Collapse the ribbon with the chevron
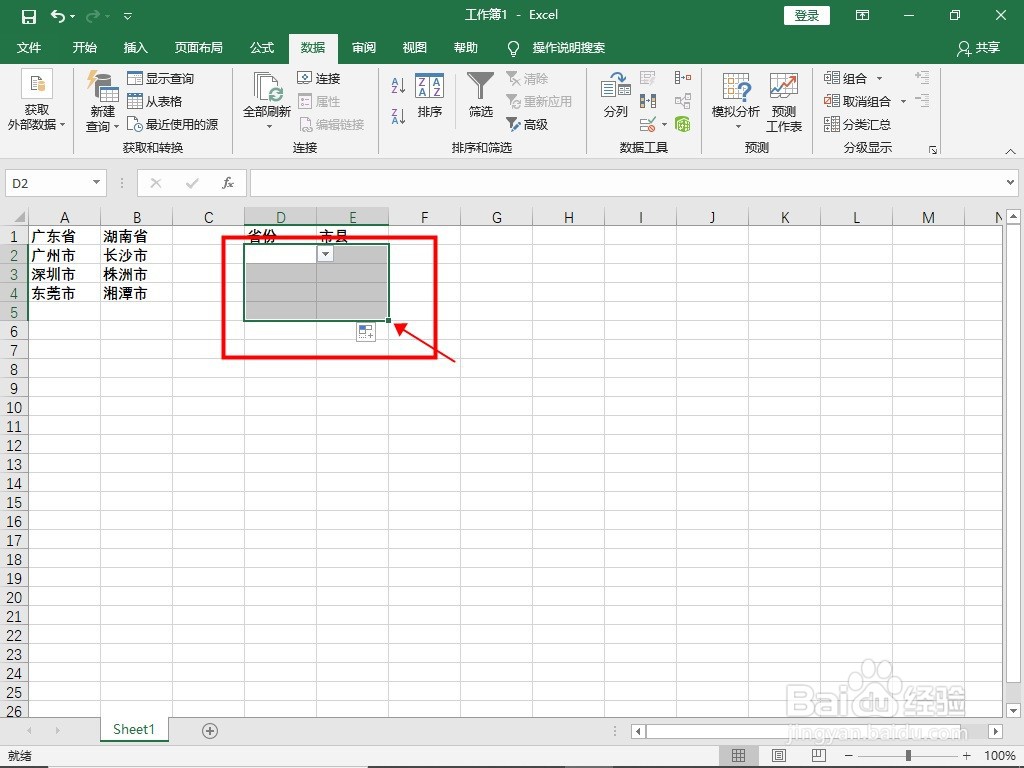The image size is (1024, 768). 1010,151
